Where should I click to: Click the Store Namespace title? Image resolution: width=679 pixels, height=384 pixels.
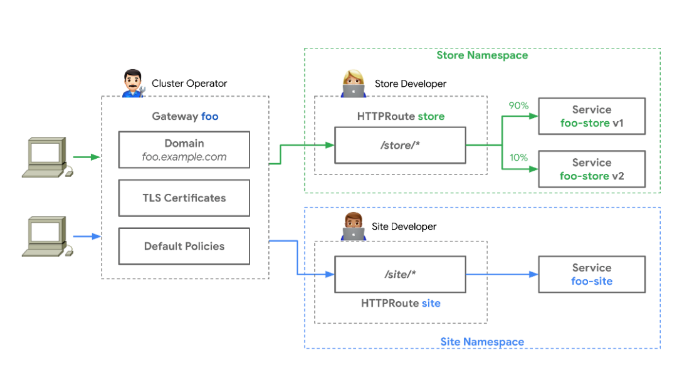tap(482, 55)
